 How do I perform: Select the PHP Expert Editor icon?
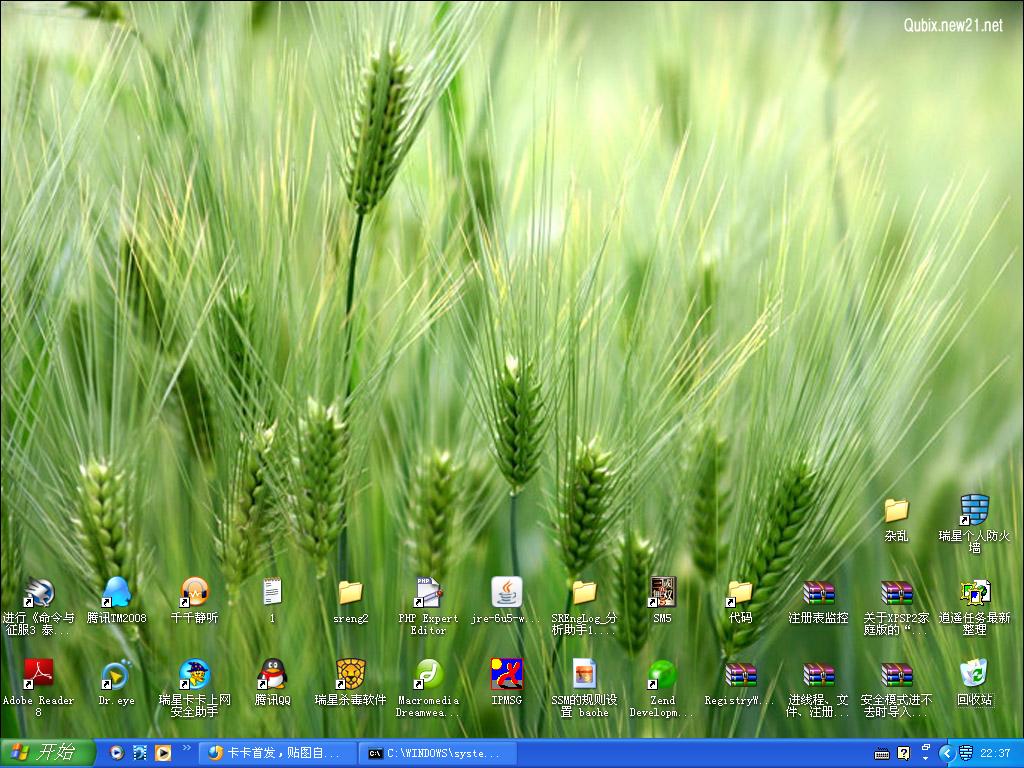pos(428,592)
